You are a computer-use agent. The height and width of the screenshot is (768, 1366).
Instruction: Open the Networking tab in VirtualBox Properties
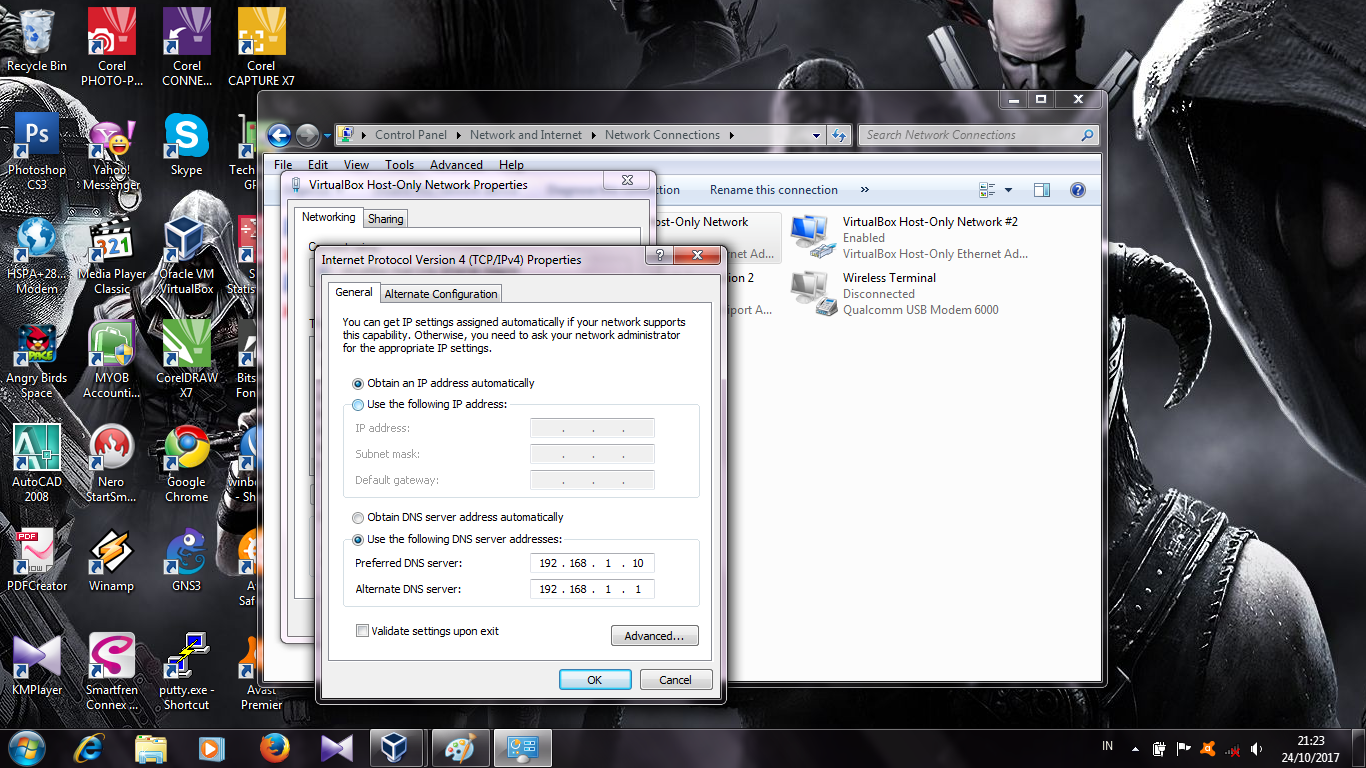[328, 217]
